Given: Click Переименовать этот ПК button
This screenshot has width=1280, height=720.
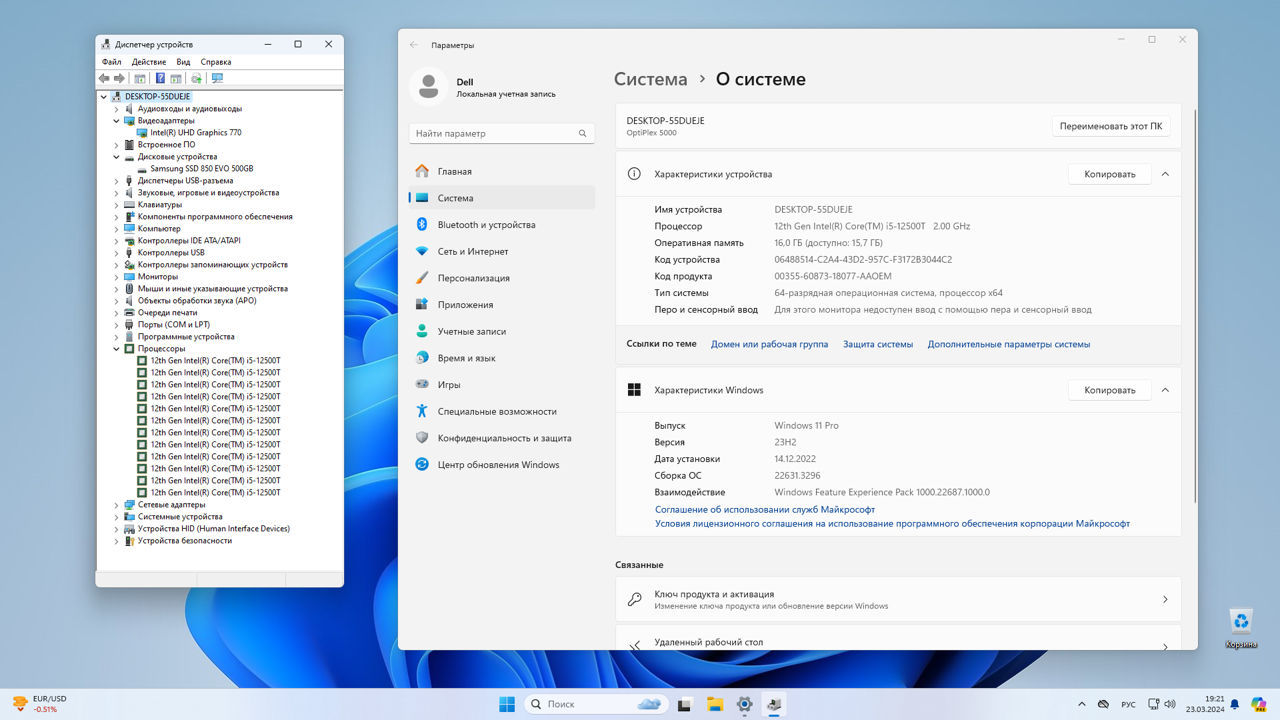Looking at the screenshot, I should pyautogui.click(x=1111, y=127).
